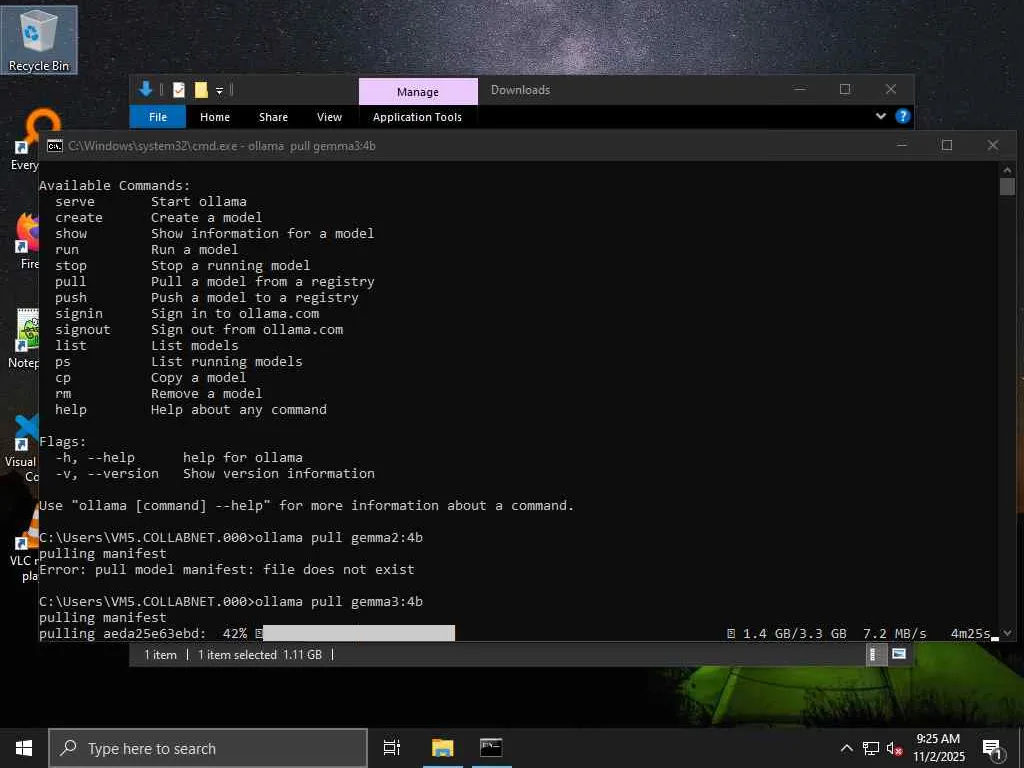The image size is (1024, 768).
Task: Switch to the Share ribbon tab
Action: [x=273, y=117]
